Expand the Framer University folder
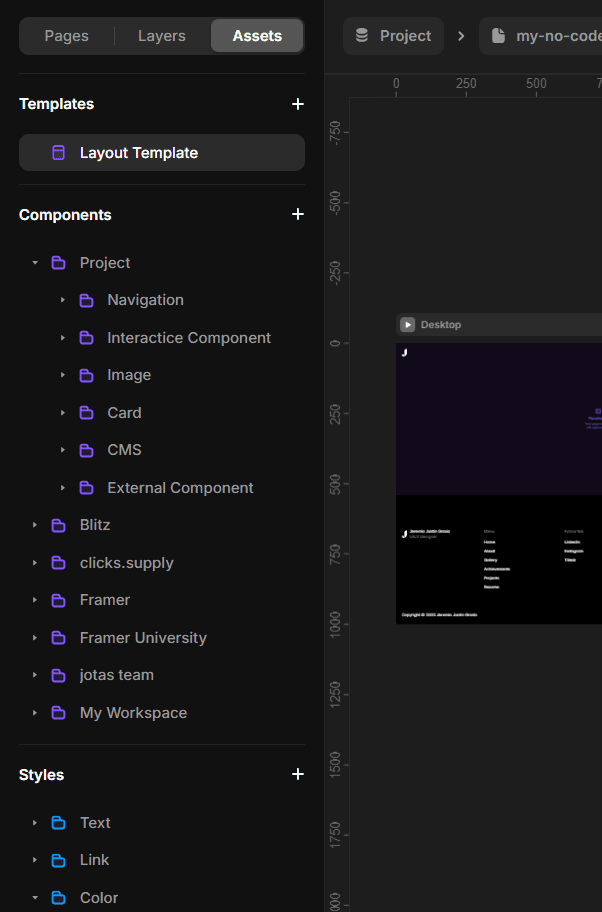The height and width of the screenshot is (912, 602). (35, 638)
